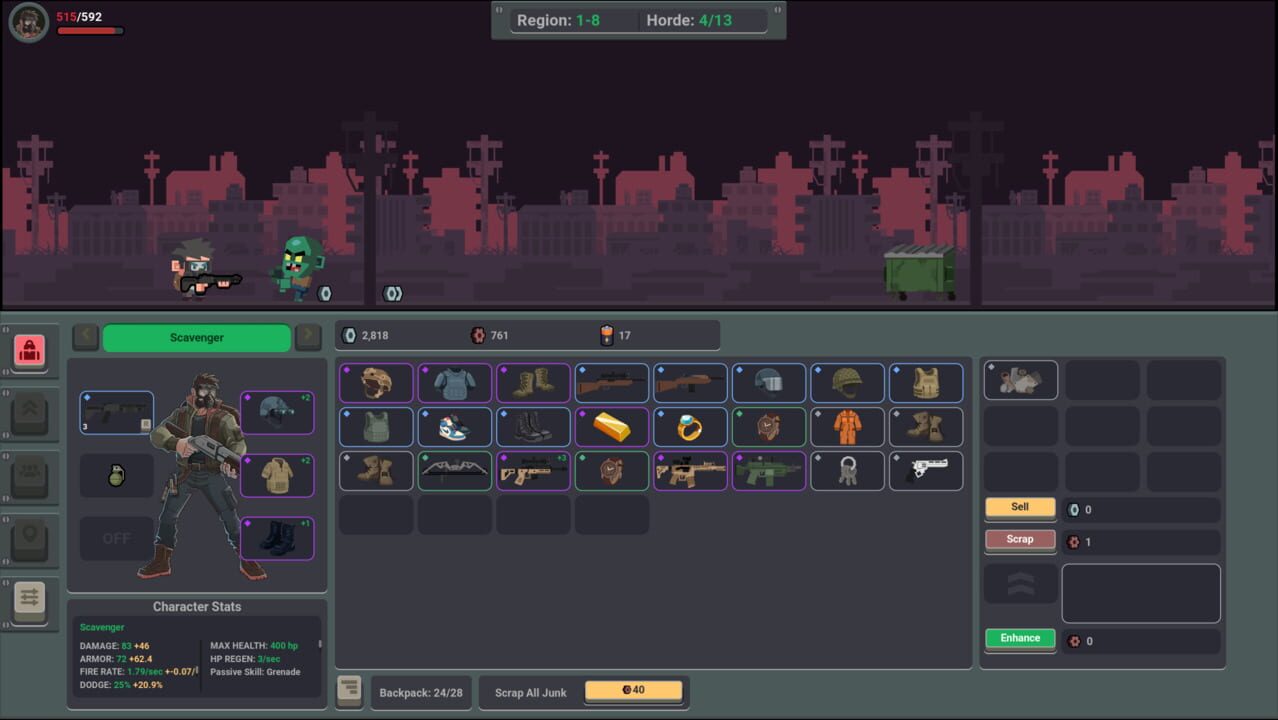Click the empty enhance item box
Screen dimensions: 1278x720
(x=1141, y=593)
